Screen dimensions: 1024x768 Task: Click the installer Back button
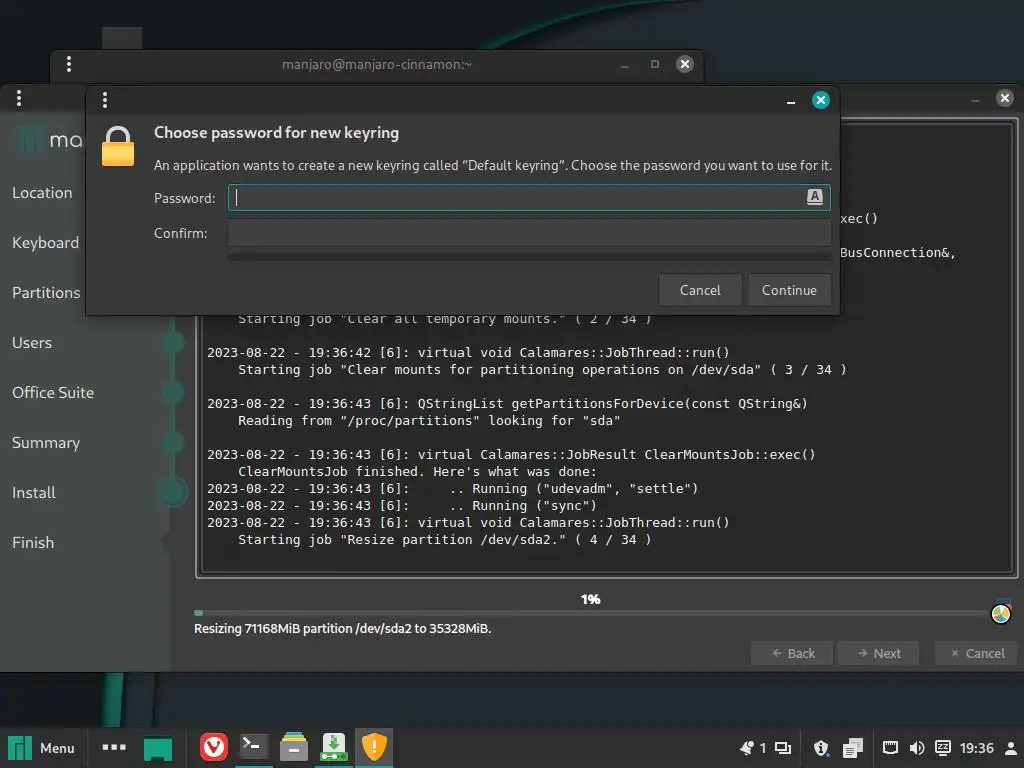[792, 653]
